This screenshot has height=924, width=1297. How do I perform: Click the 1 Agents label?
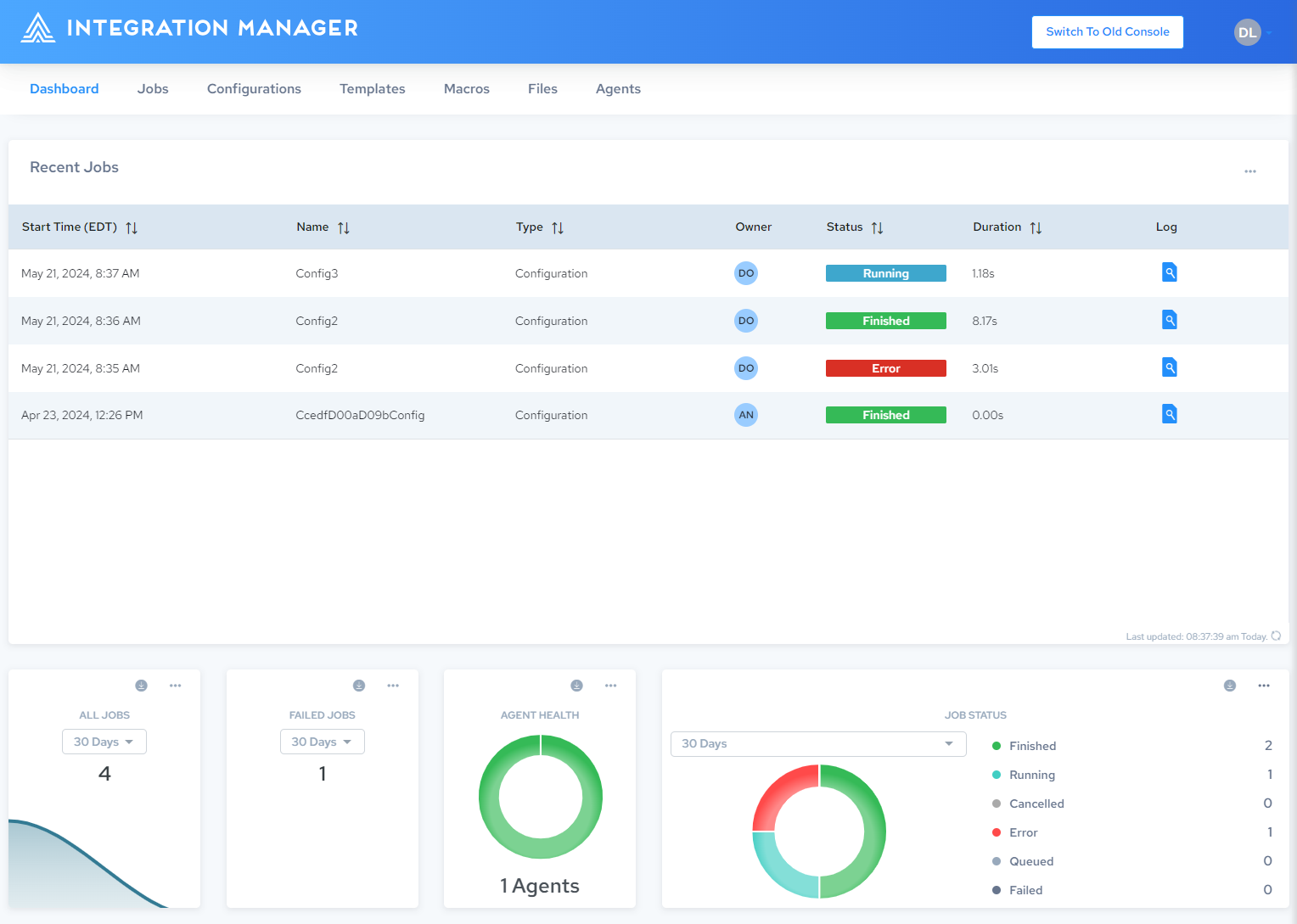tap(540, 886)
